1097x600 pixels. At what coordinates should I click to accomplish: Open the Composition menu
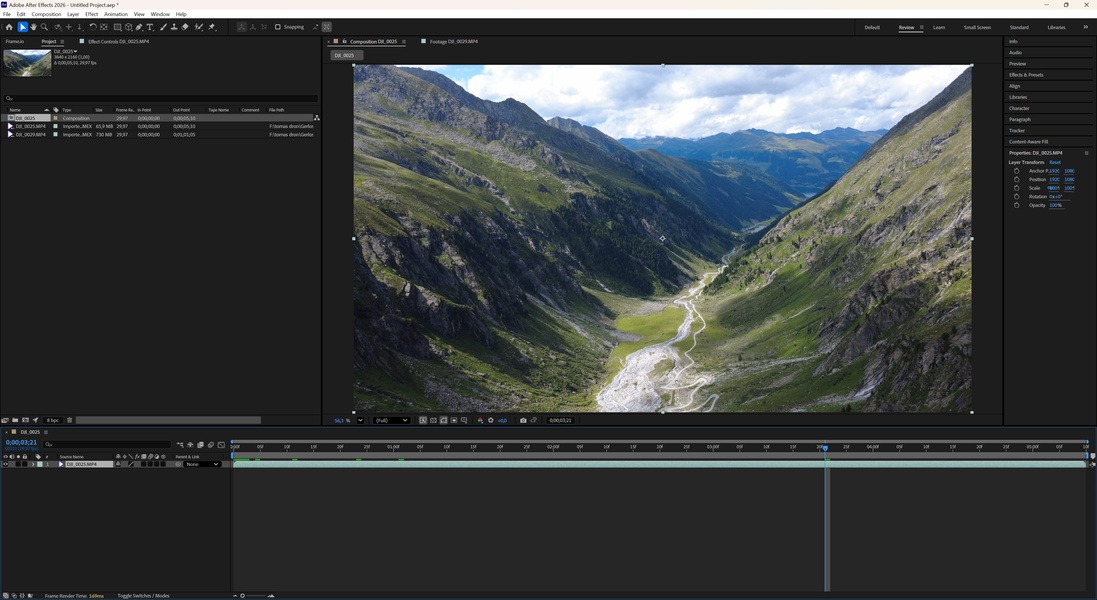click(46, 14)
